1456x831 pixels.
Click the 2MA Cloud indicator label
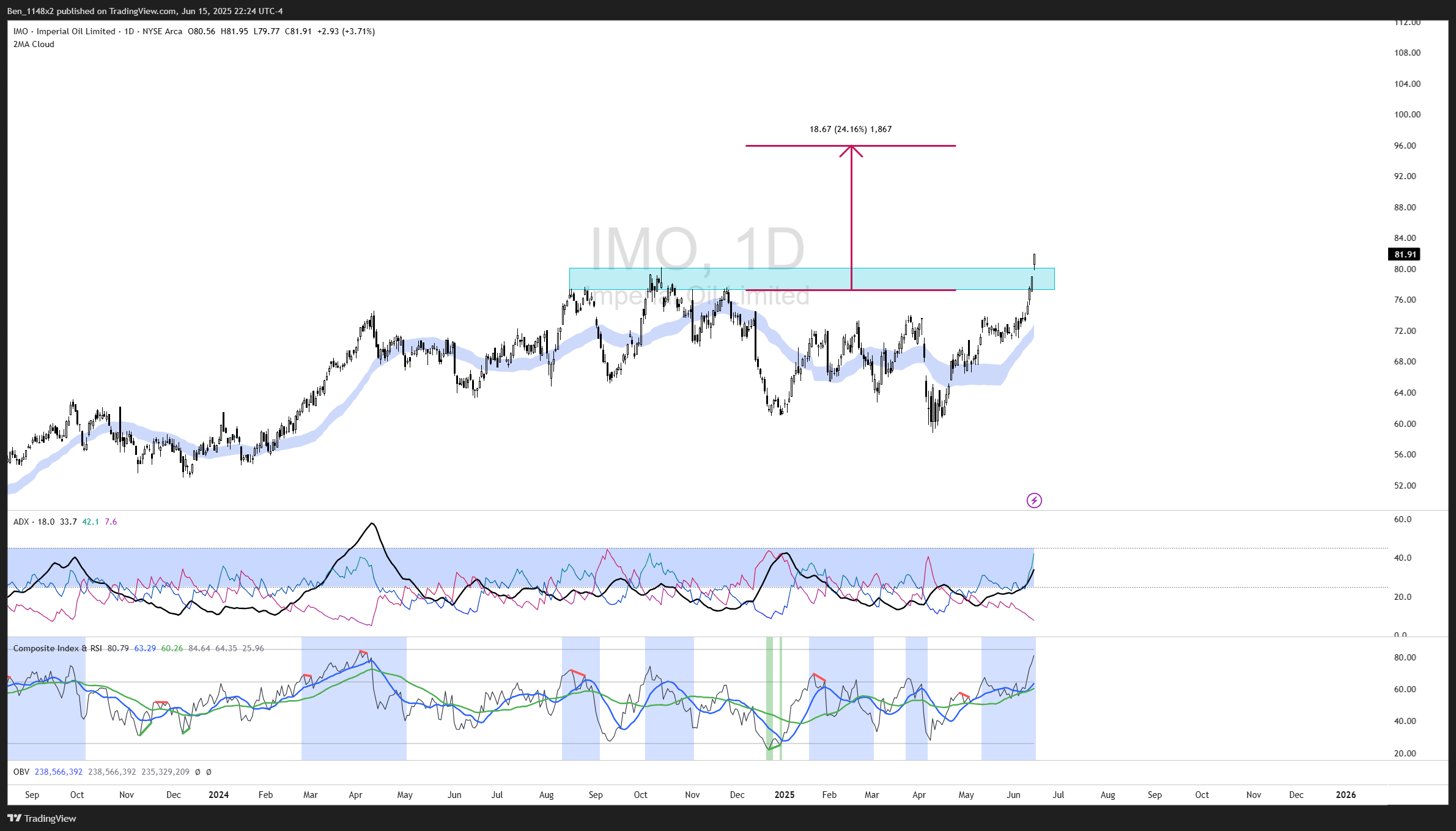(34, 44)
